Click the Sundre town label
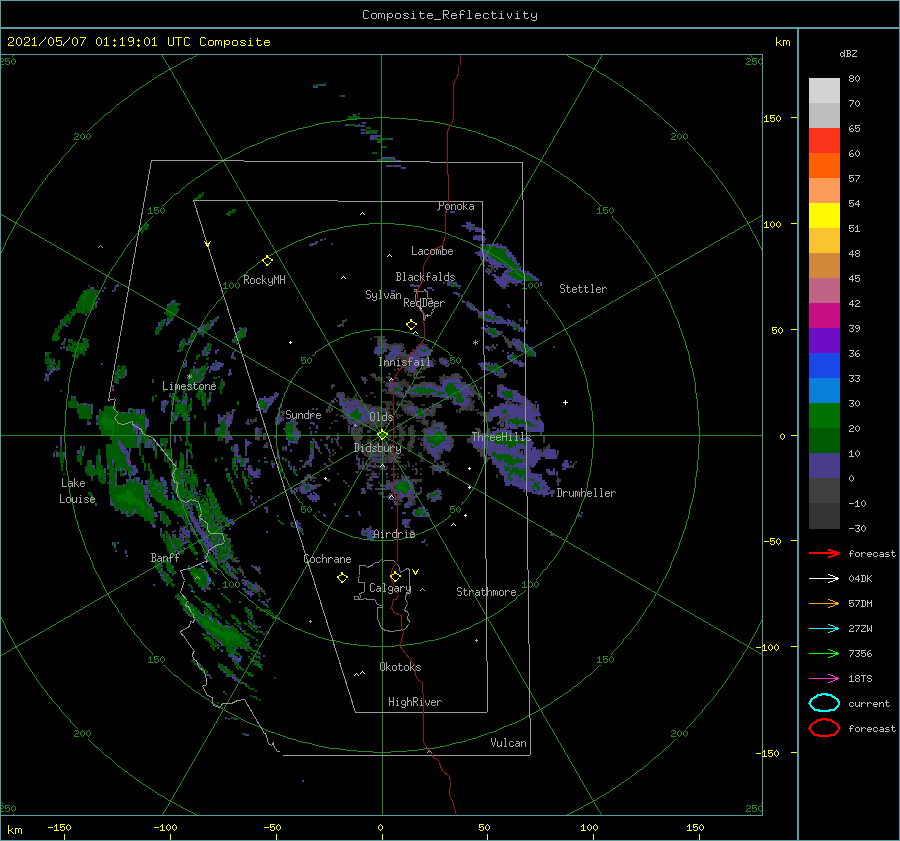The image size is (900, 841). point(303,415)
